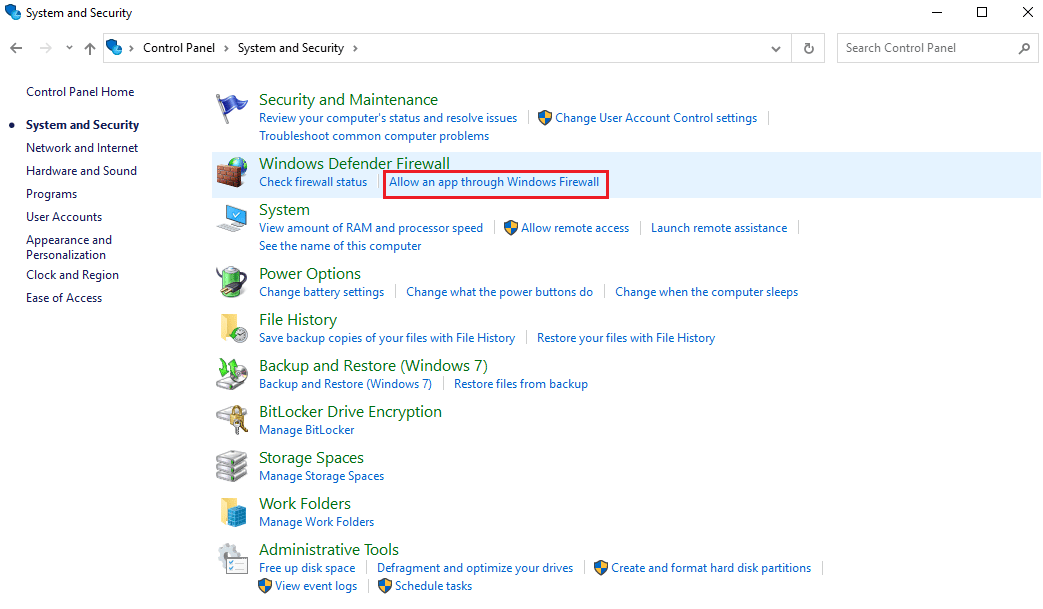
Task: Open Launch remote assistance link
Action: 719,227
